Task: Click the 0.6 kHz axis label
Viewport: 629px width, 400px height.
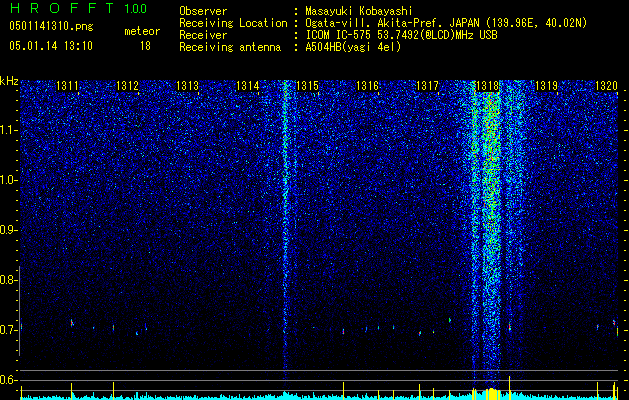Action: tap(9, 380)
